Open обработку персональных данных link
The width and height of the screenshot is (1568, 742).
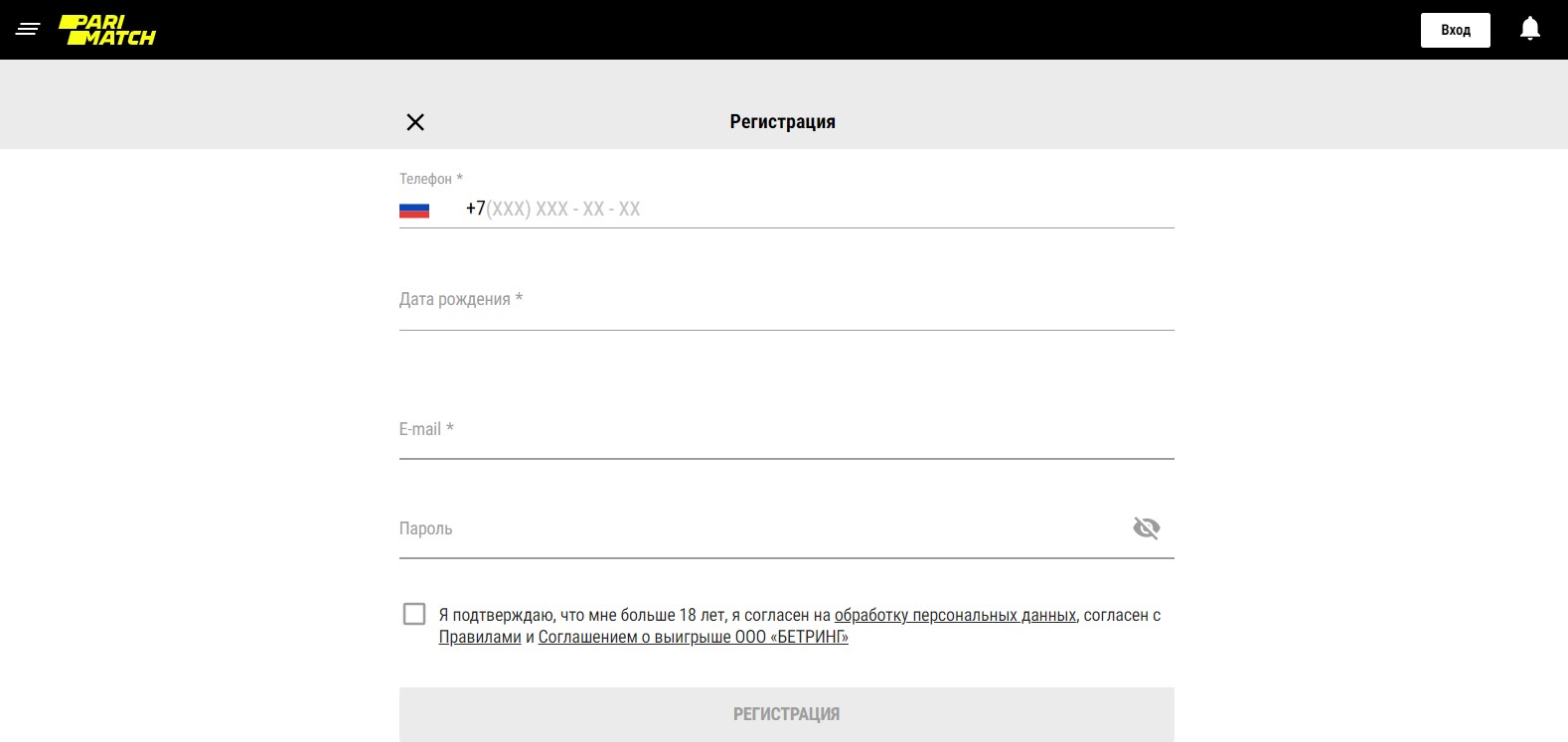pos(955,615)
